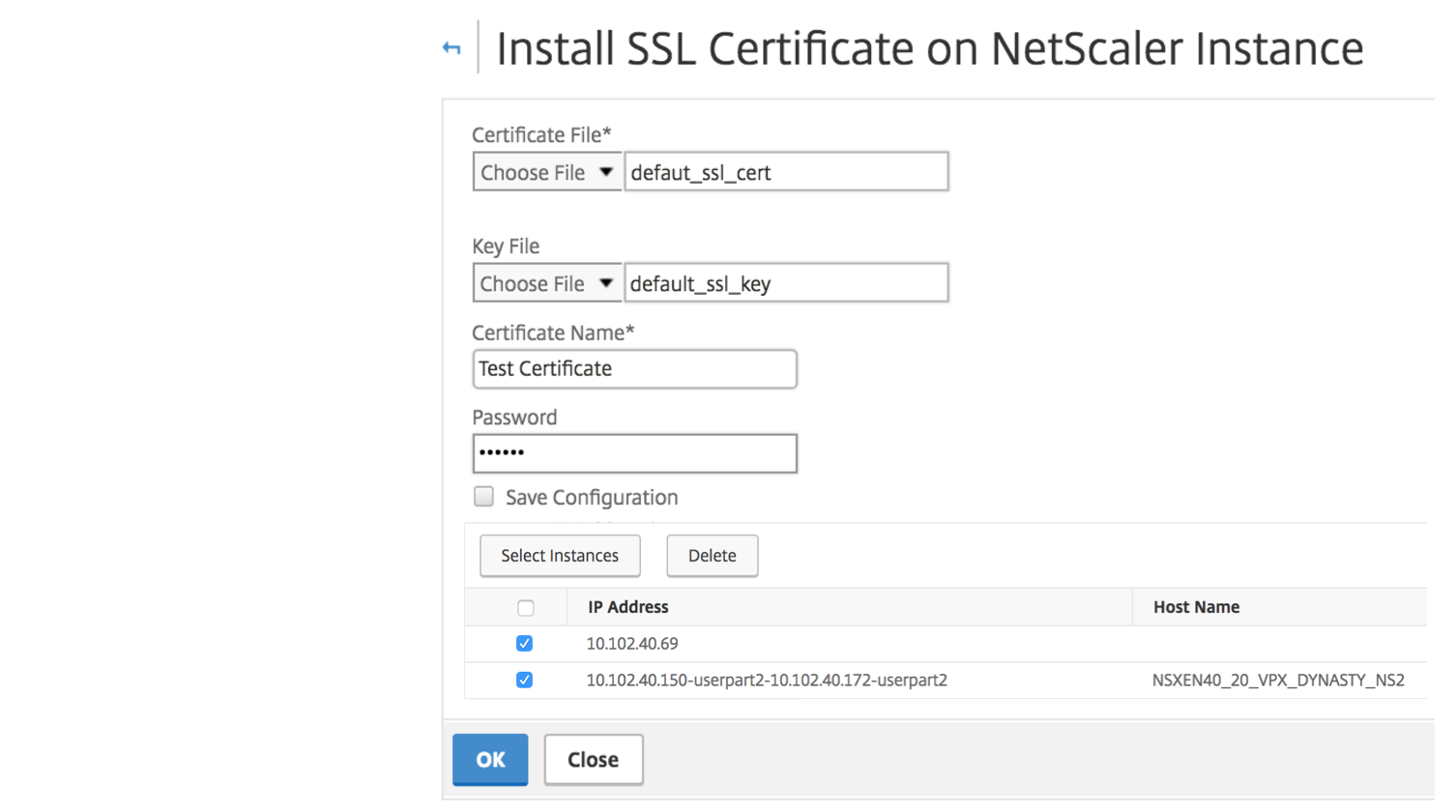Sort by the Host Name column header
Viewport: 1456px width, 812px height.
tap(1196, 607)
